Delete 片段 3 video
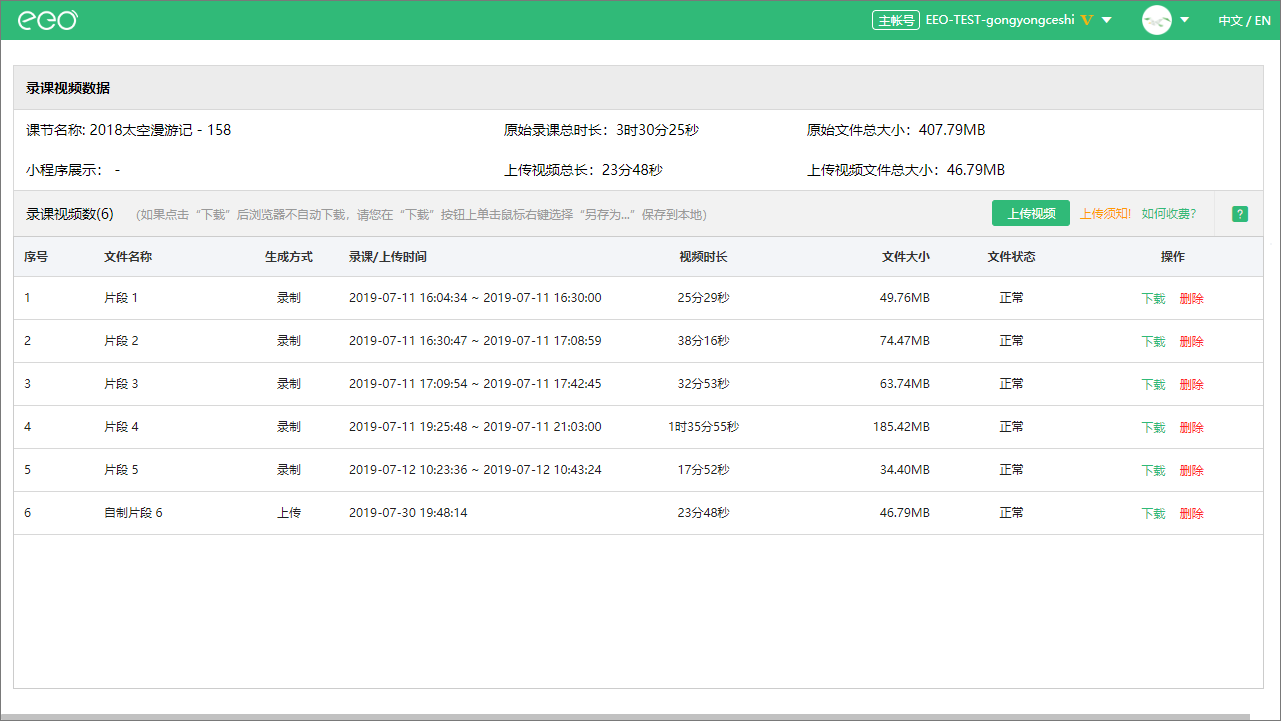Viewport: 1281px width, 721px height. click(x=1192, y=384)
